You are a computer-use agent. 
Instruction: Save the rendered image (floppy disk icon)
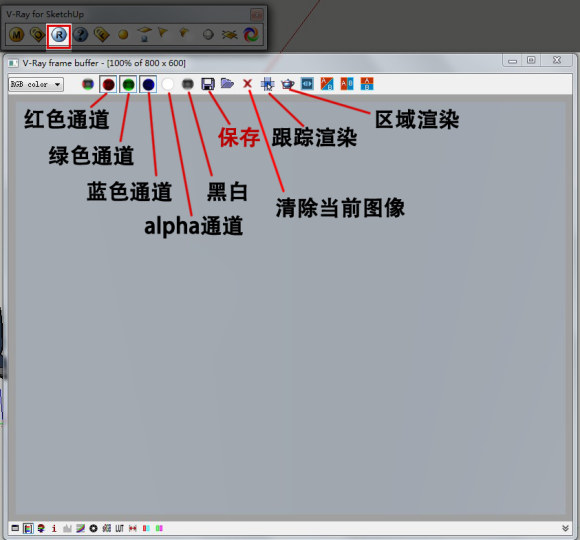pyautogui.click(x=208, y=84)
